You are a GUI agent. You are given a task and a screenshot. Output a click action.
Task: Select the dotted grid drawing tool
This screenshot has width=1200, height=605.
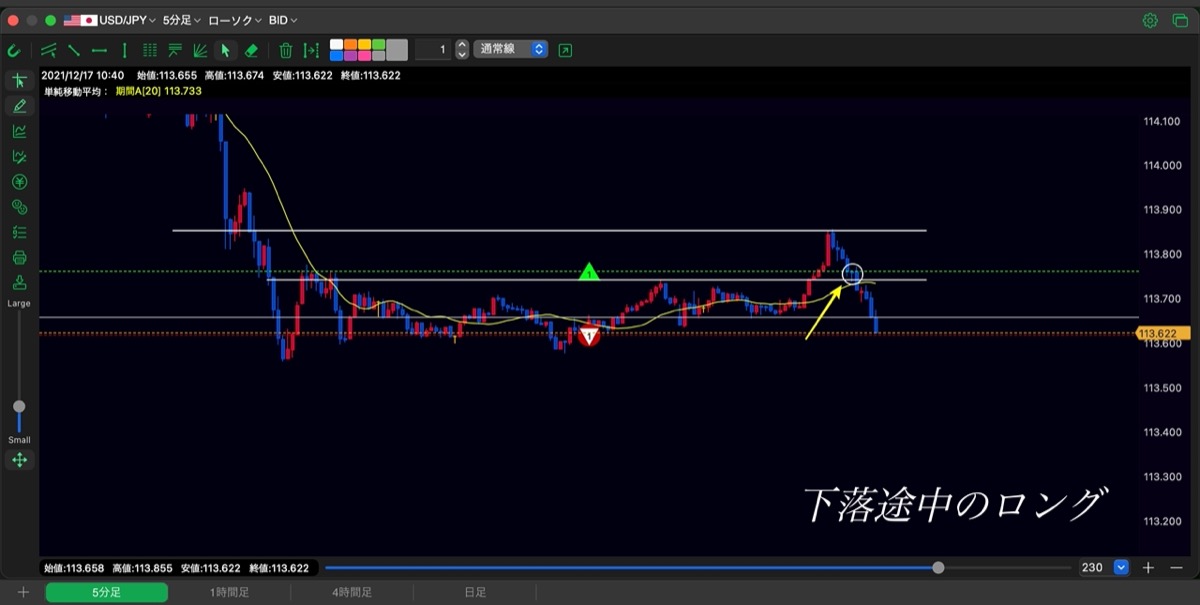pos(150,50)
